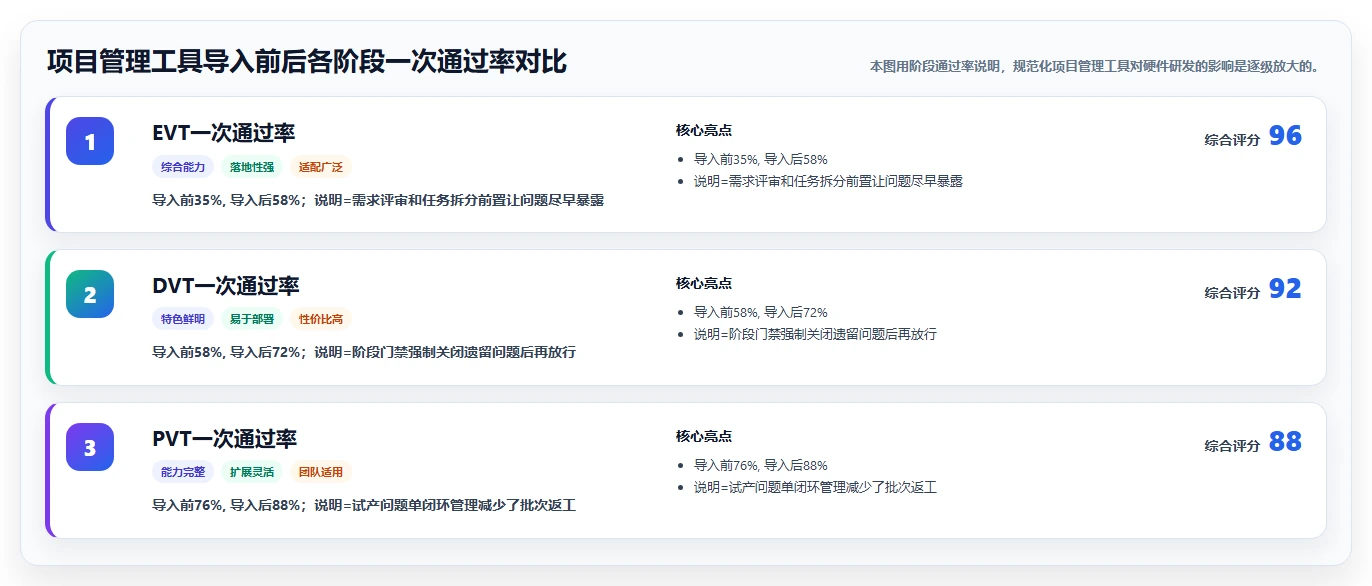
Task: Click bullet 导入前76%, 导入后88%
Action: pos(761,465)
